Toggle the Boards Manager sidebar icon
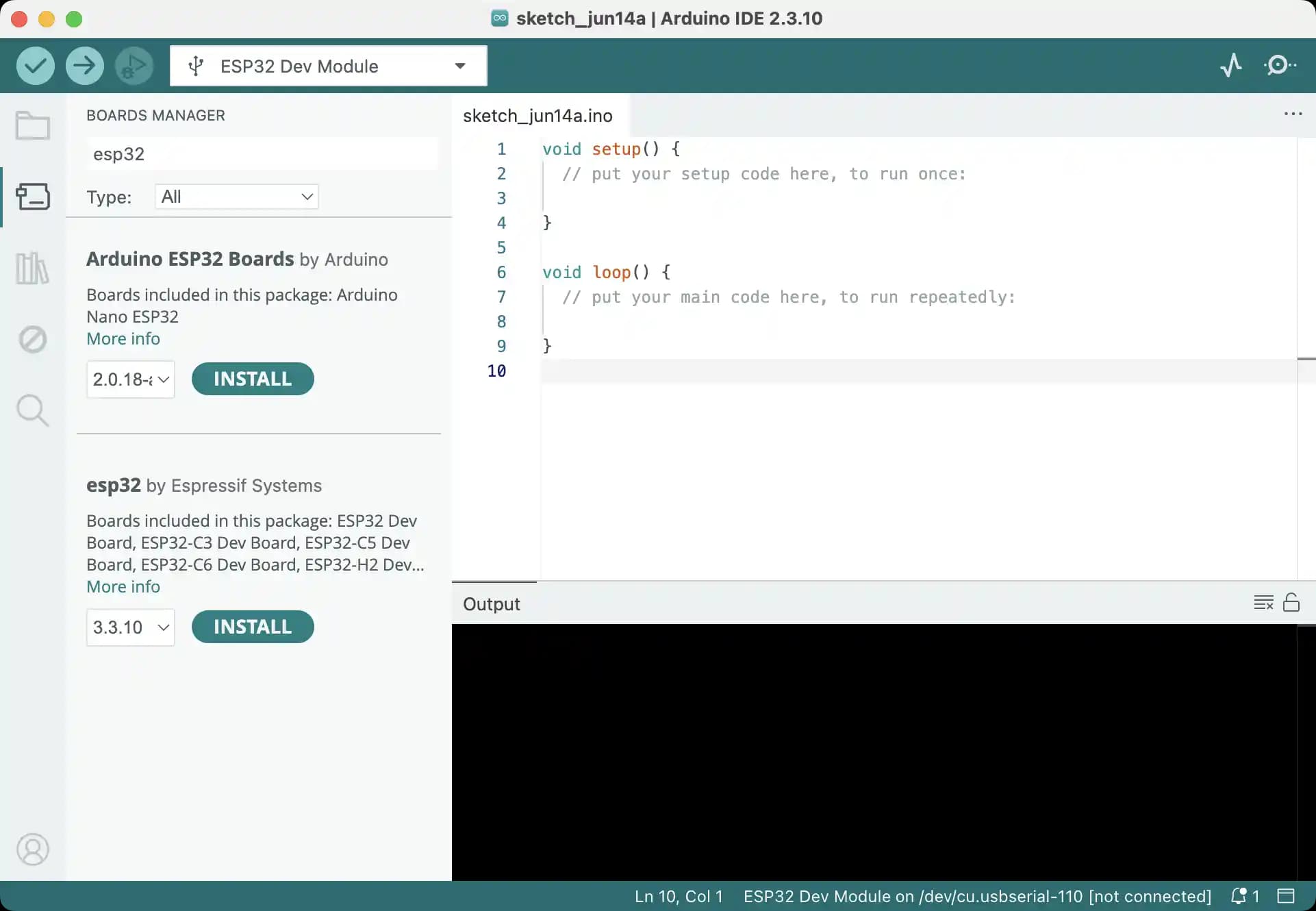Viewport: 1316px width, 911px height. click(x=33, y=197)
